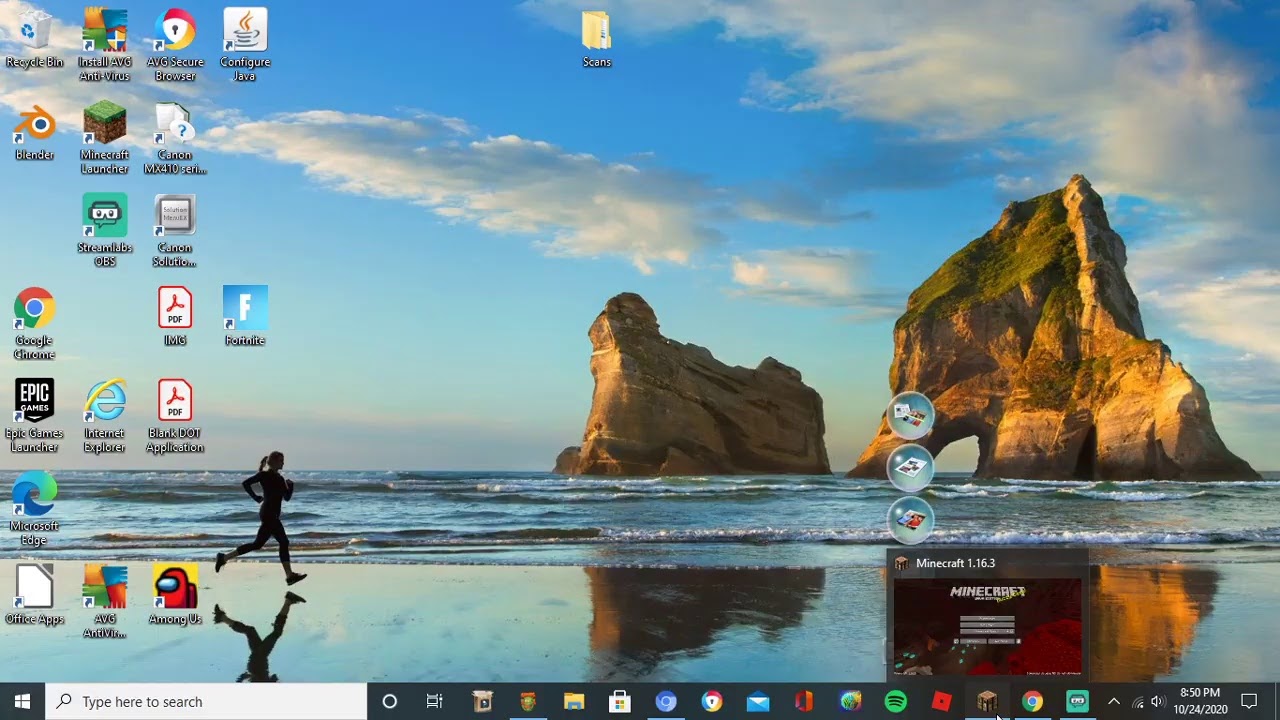The height and width of the screenshot is (720, 1280).
Task: Open Epic Games Launcher desktop icon
Action: (34, 417)
